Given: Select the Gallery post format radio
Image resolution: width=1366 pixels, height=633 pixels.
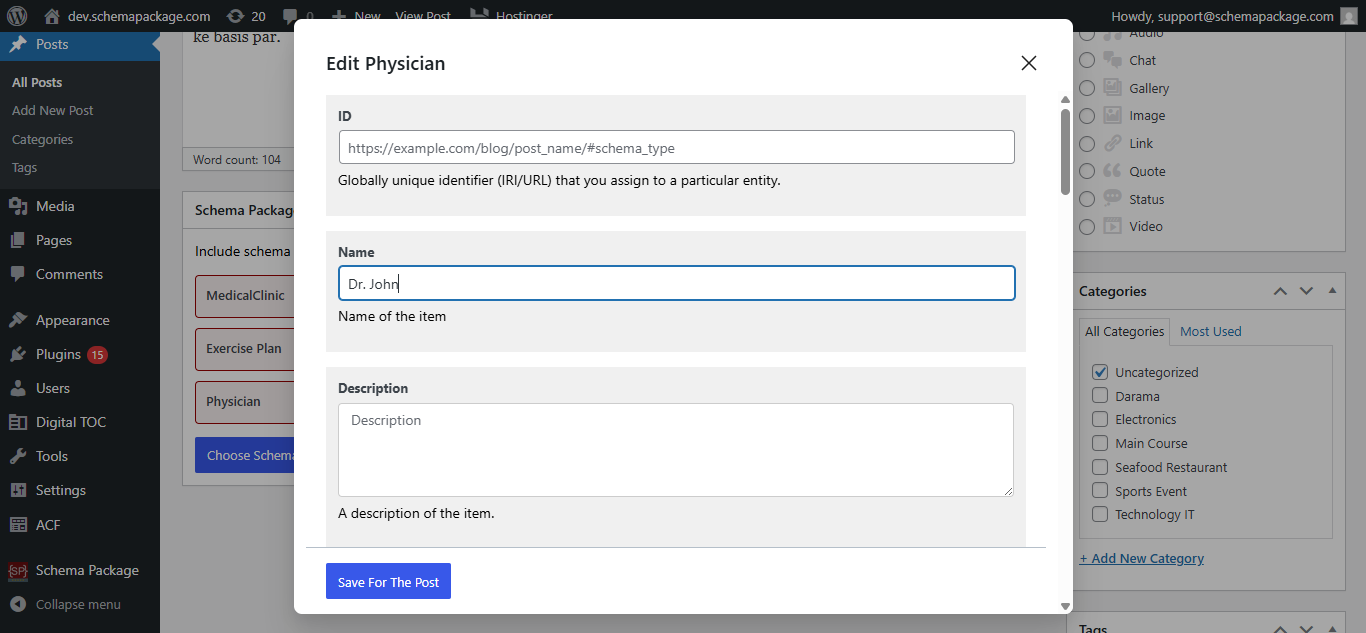Looking at the screenshot, I should pyautogui.click(x=1087, y=88).
